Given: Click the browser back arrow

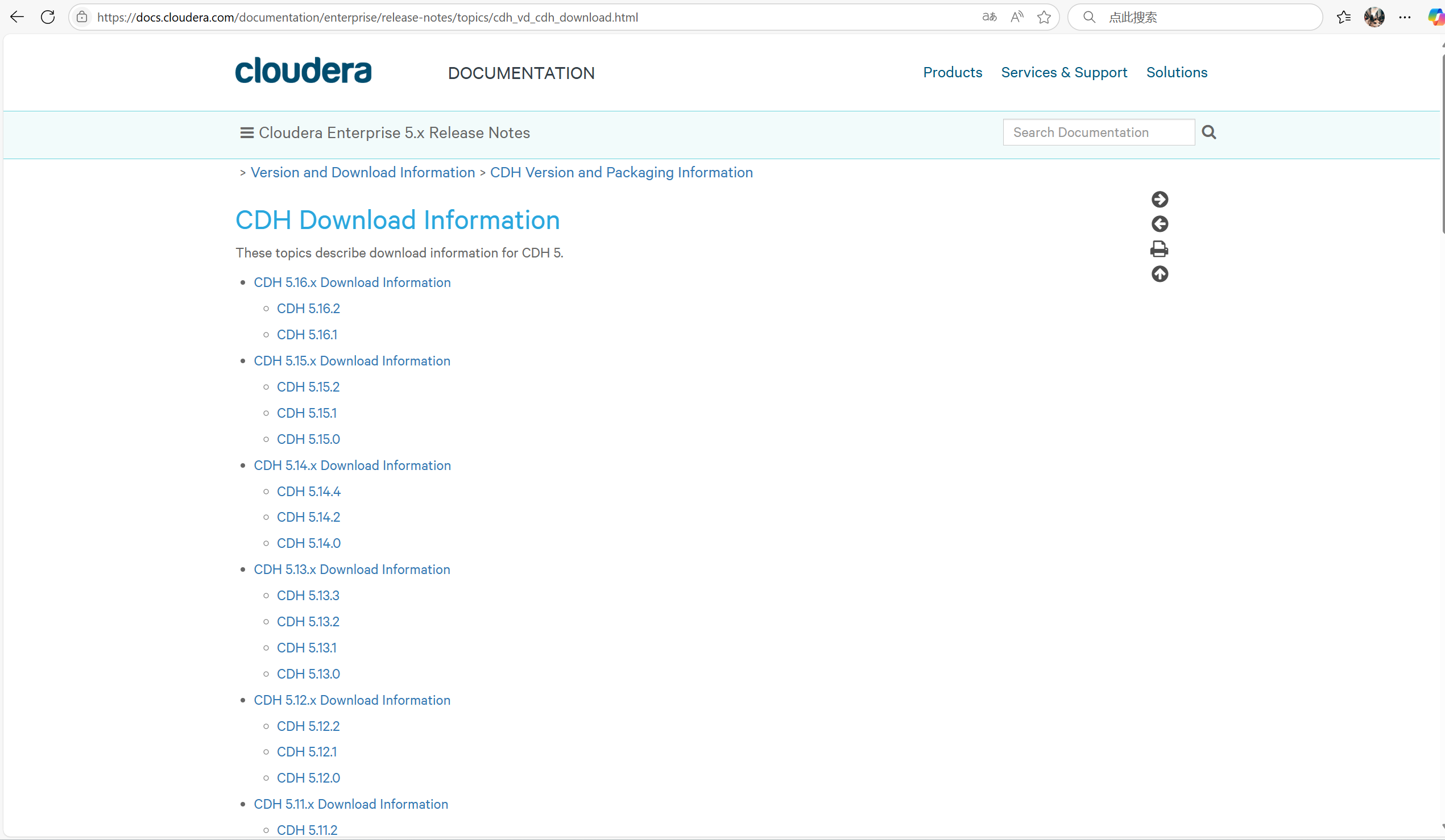Looking at the screenshot, I should point(17,17).
